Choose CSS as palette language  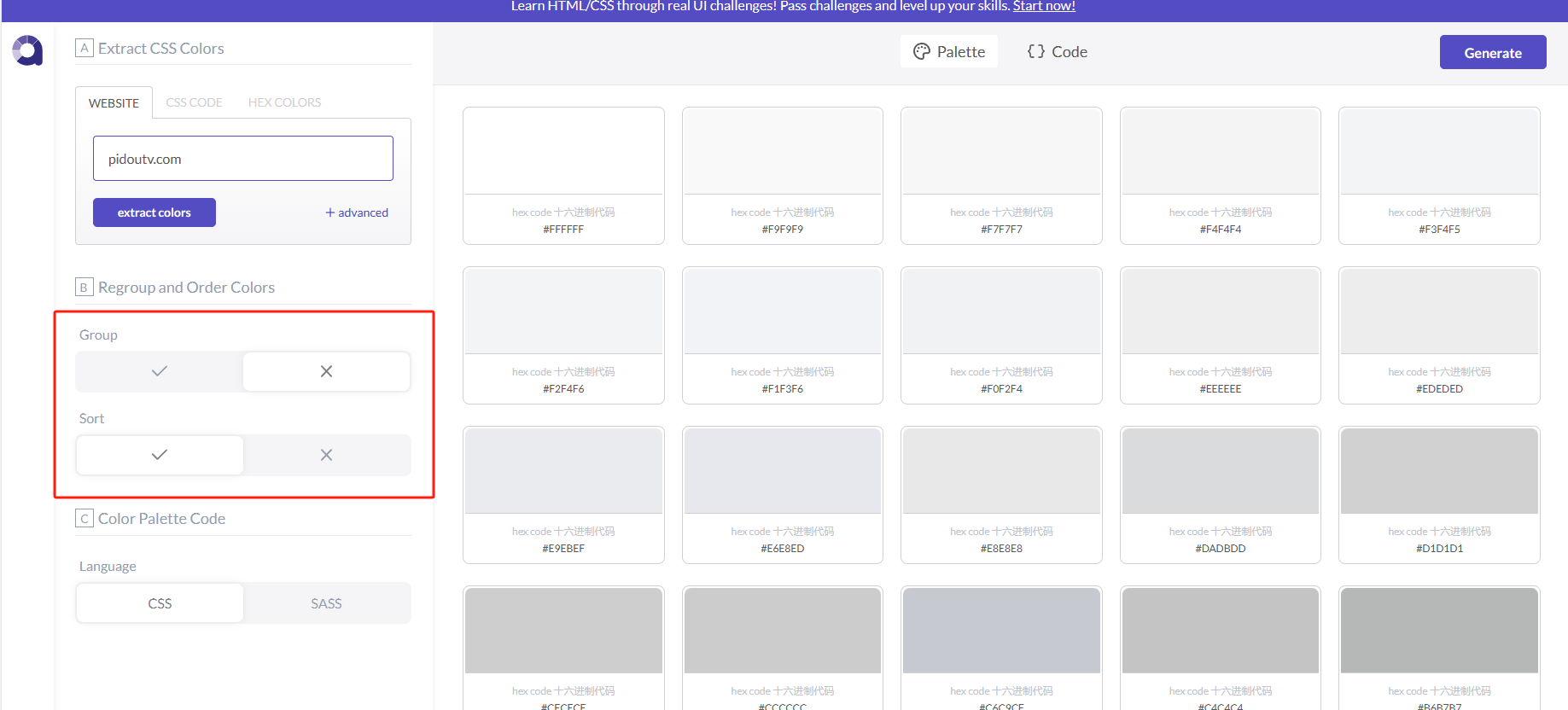coord(160,603)
